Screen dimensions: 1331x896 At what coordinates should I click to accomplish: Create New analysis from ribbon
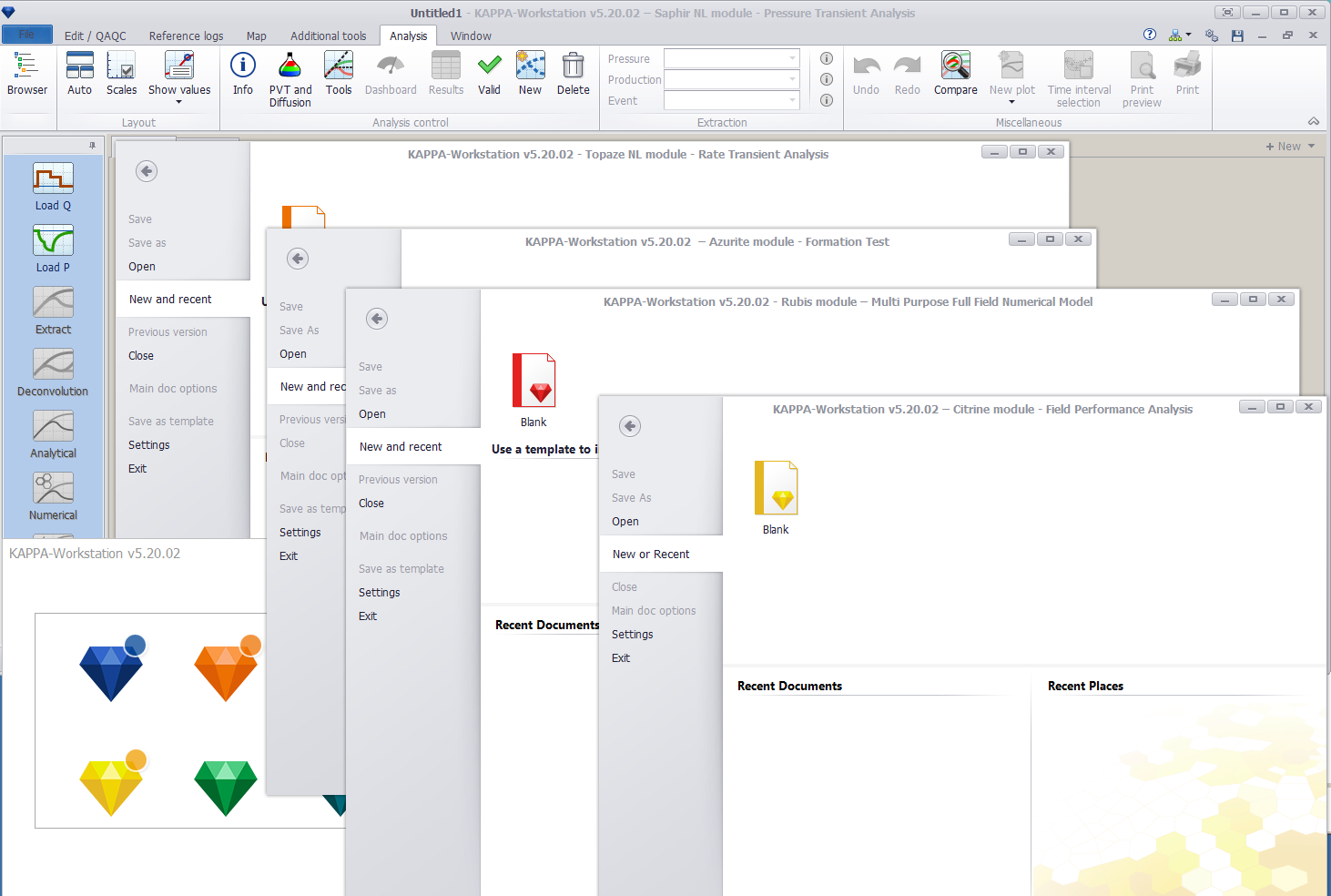point(530,74)
